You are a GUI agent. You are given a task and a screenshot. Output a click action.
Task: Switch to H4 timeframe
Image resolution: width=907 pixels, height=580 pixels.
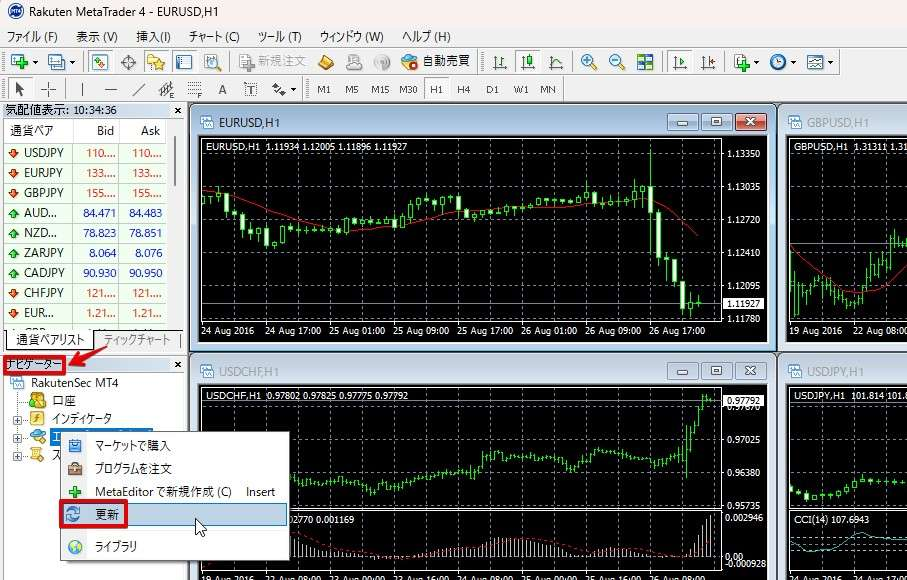click(x=464, y=90)
